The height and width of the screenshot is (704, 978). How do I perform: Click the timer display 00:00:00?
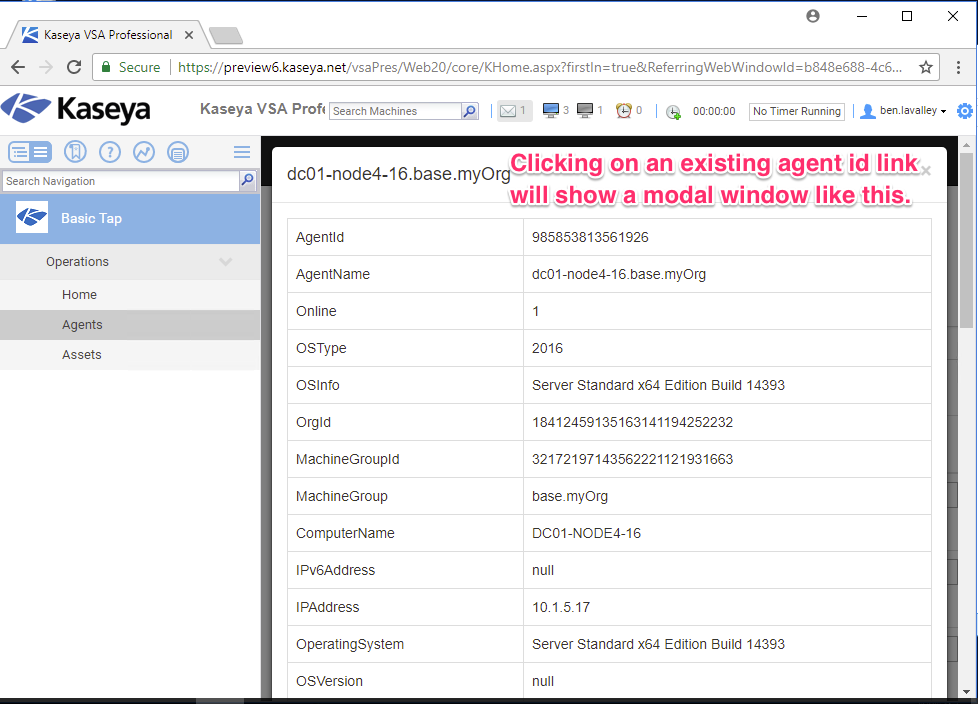(x=714, y=111)
